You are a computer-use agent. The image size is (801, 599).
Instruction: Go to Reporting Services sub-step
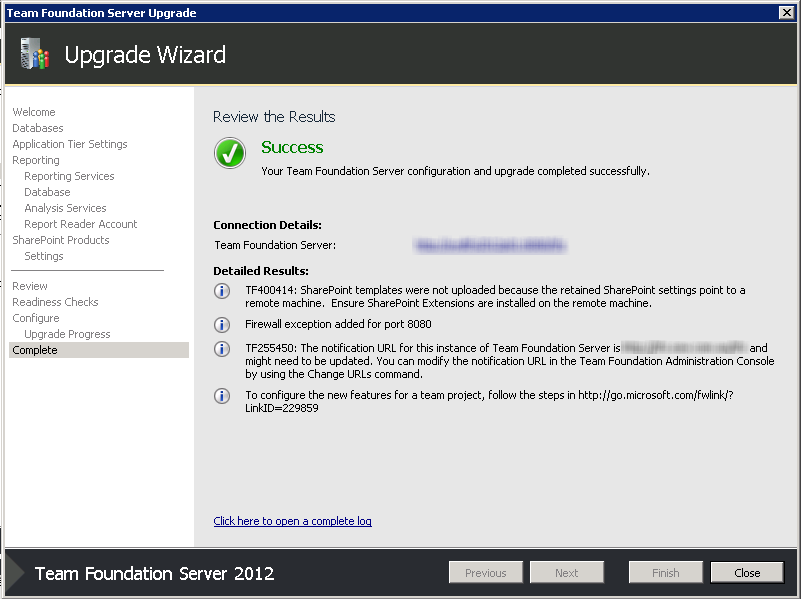point(69,176)
